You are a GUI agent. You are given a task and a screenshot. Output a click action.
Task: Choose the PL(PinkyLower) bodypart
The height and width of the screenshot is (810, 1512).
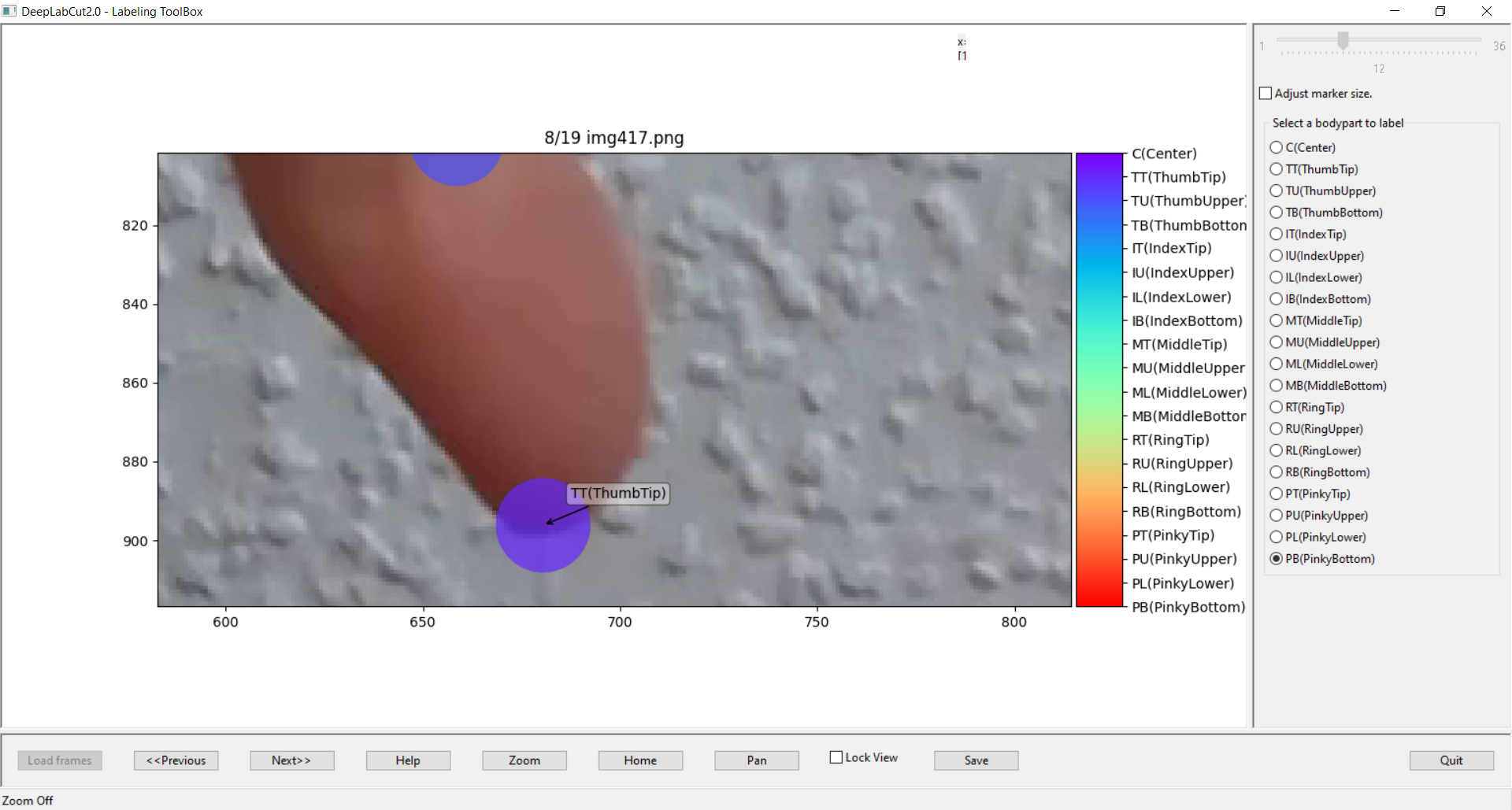[x=1277, y=538]
